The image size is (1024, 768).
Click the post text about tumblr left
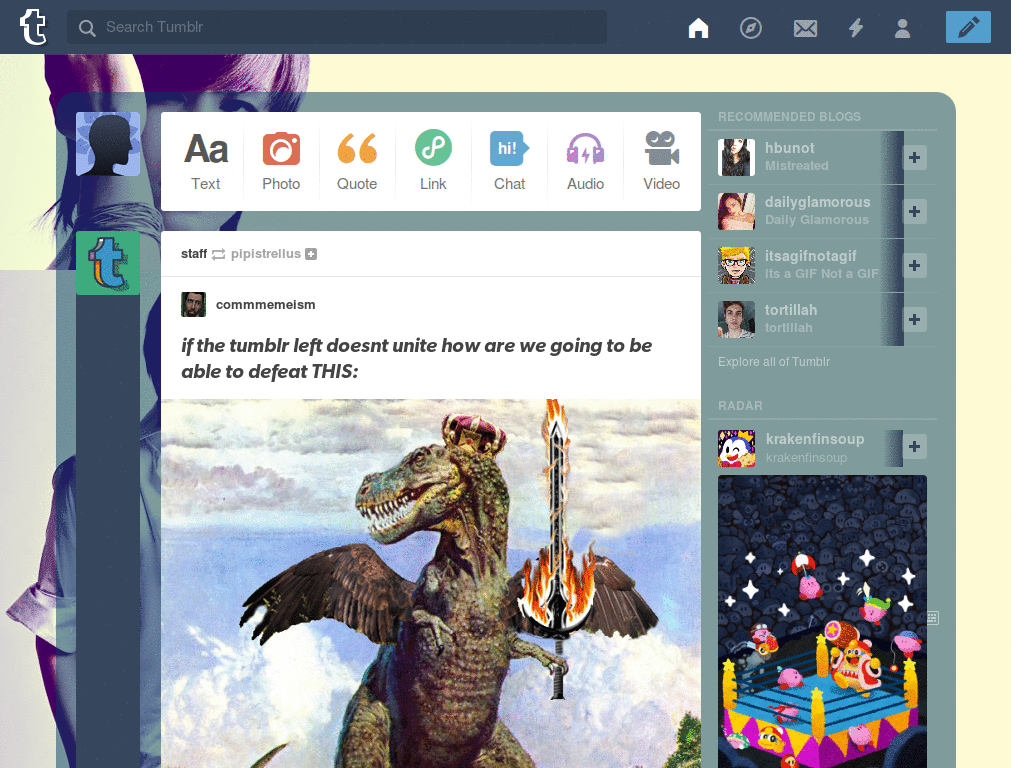[417, 358]
